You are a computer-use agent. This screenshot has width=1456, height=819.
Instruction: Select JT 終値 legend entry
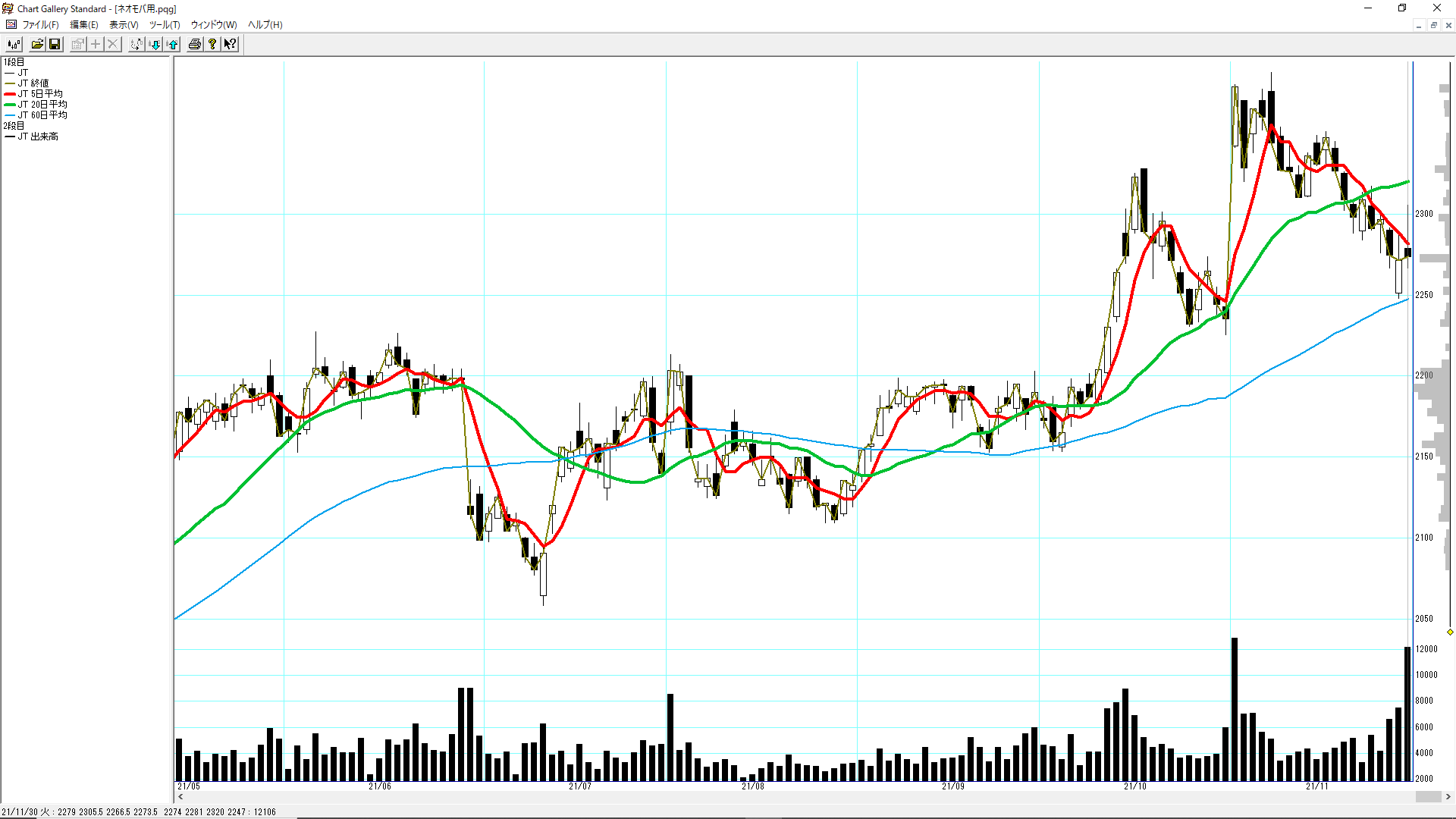point(33,83)
